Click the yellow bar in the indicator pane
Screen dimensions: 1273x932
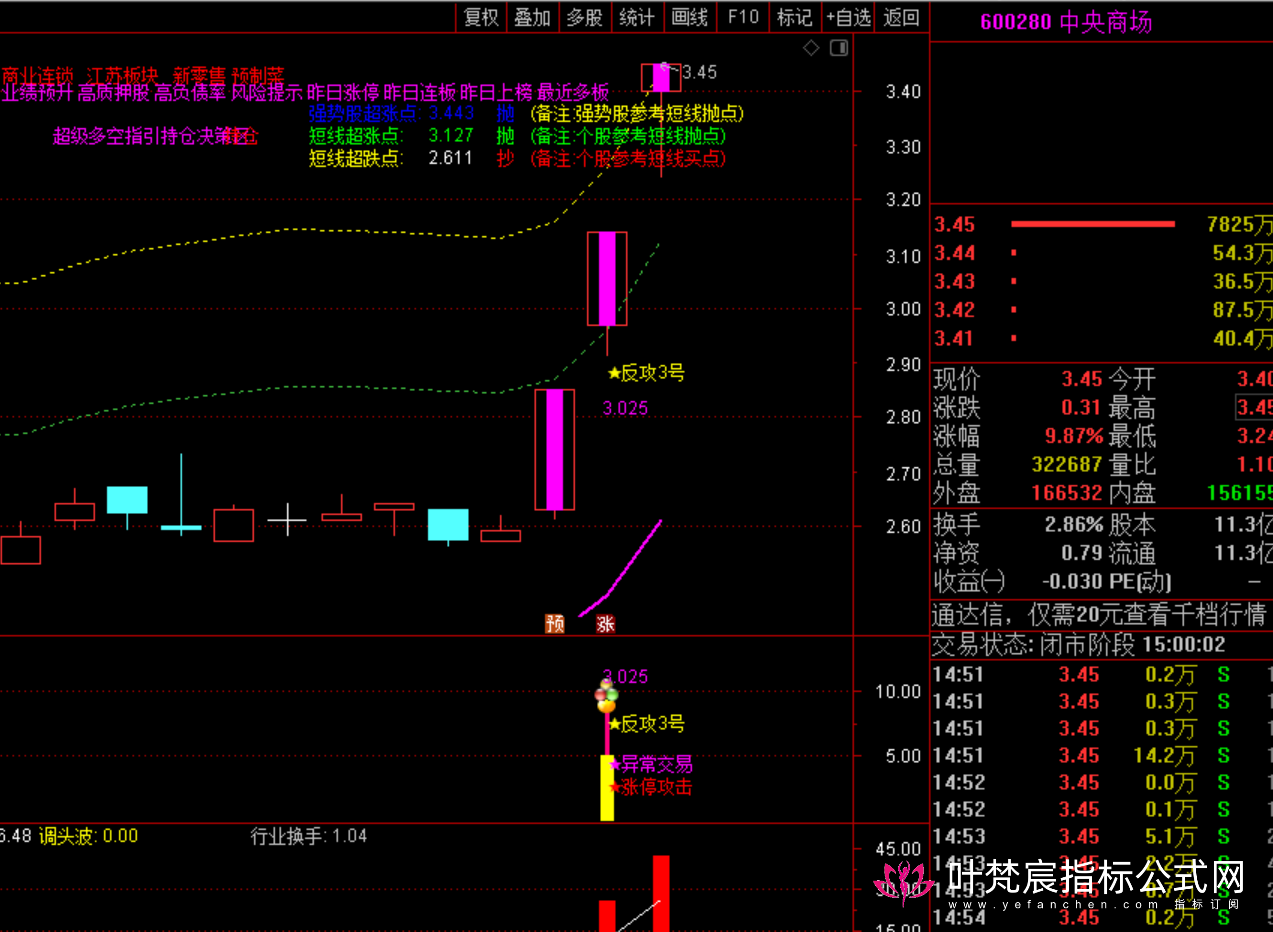(606, 788)
